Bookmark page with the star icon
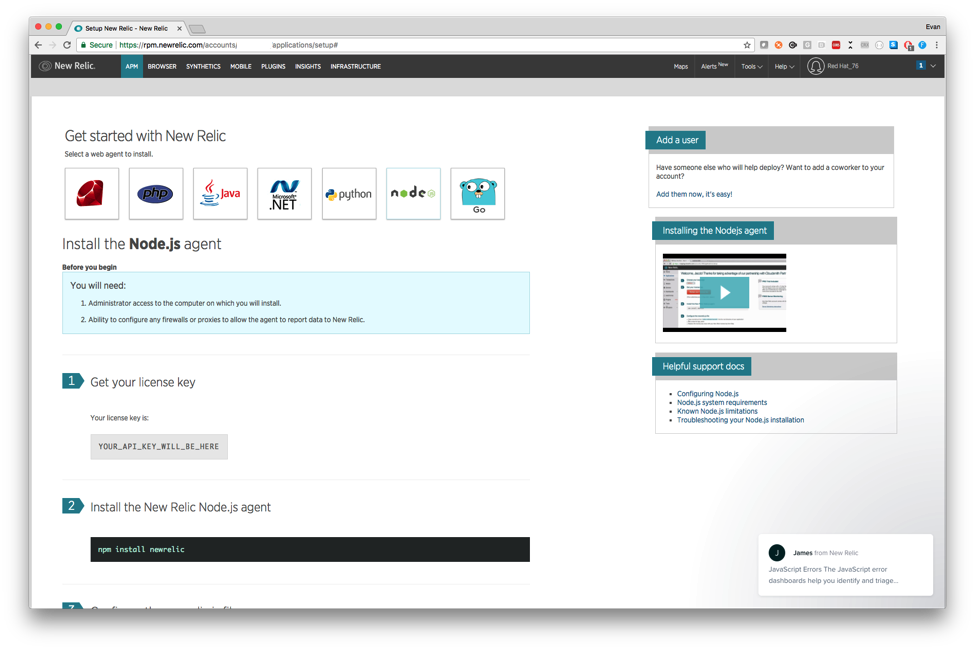Viewport: 975px width, 650px height. [x=747, y=45]
